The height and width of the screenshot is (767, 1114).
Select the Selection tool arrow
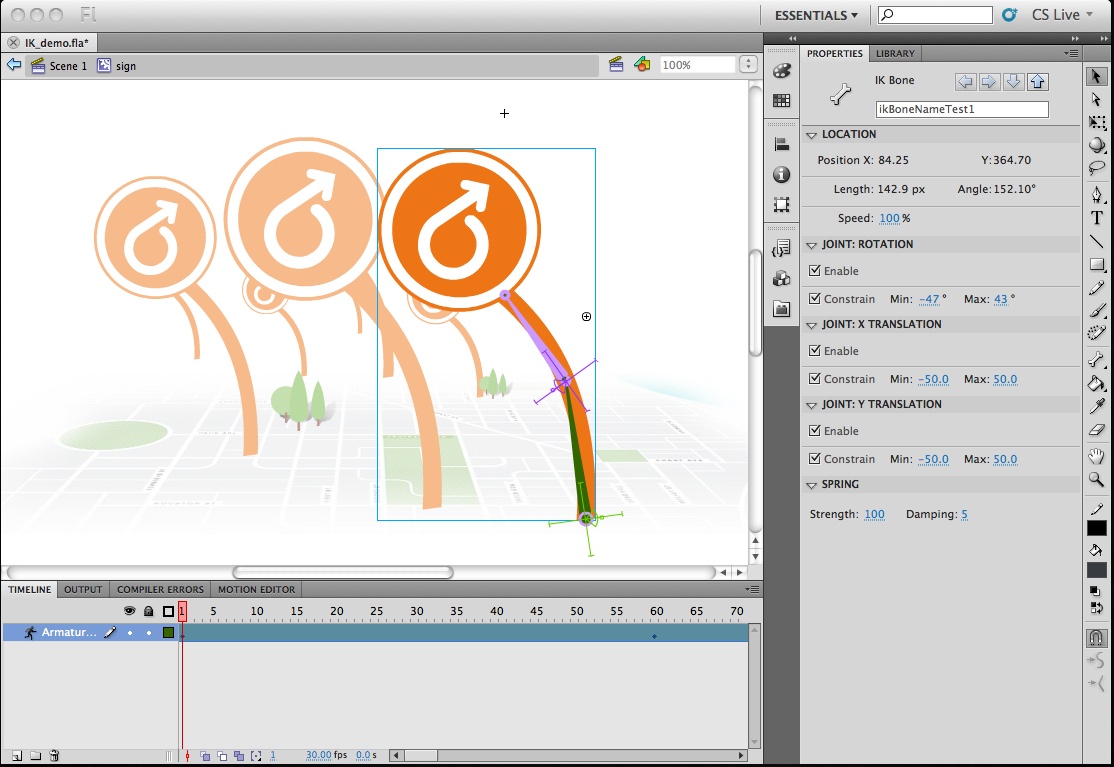1096,76
